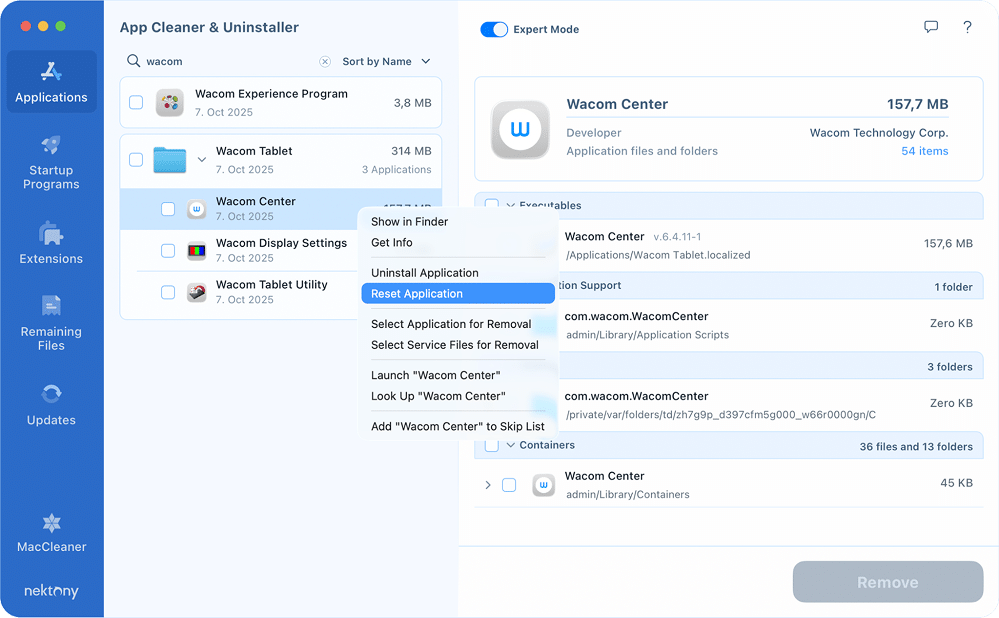The image size is (999, 618).
Task: Check the Wacom Experience Program checkbox
Action: click(137, 102)
